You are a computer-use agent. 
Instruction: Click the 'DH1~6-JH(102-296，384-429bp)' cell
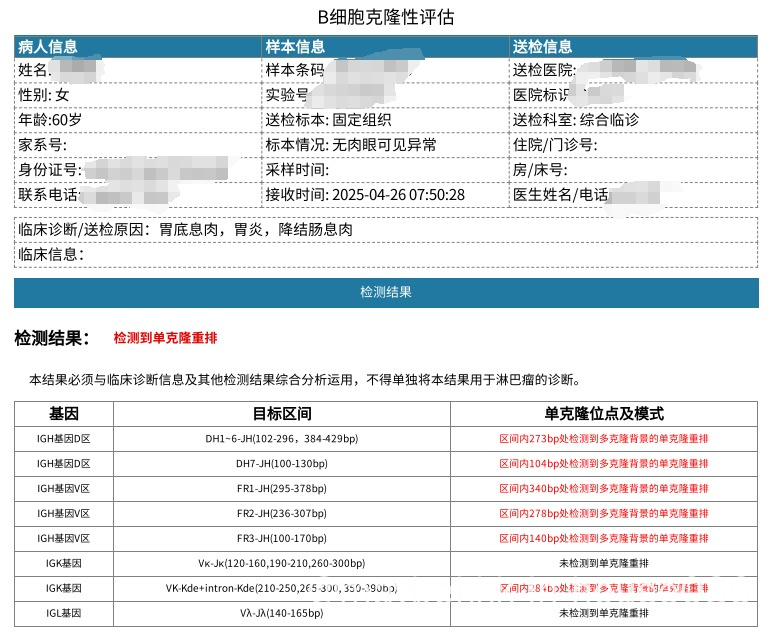click(282, 439)
